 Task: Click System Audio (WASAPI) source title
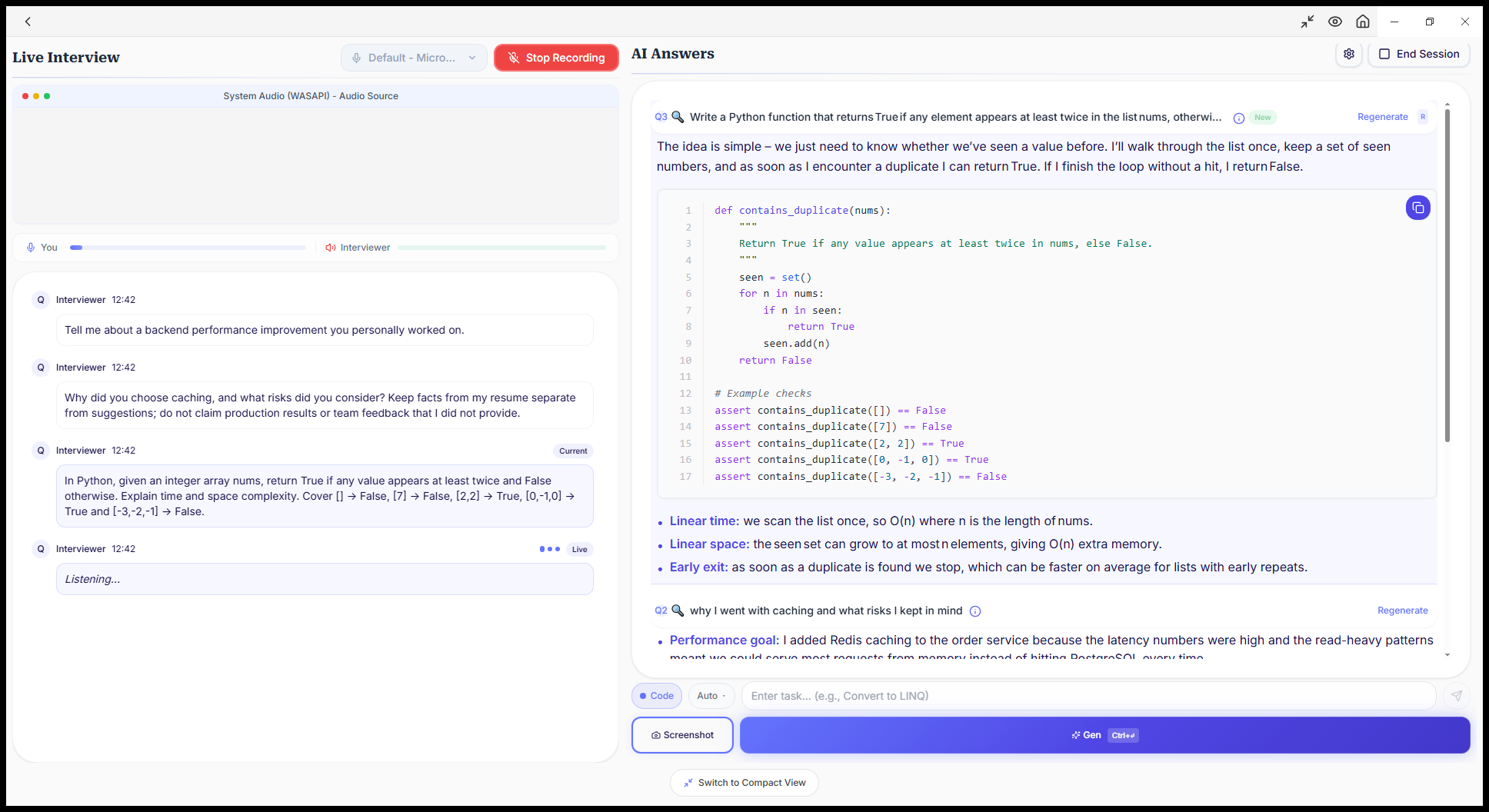[x=311, y=96]
